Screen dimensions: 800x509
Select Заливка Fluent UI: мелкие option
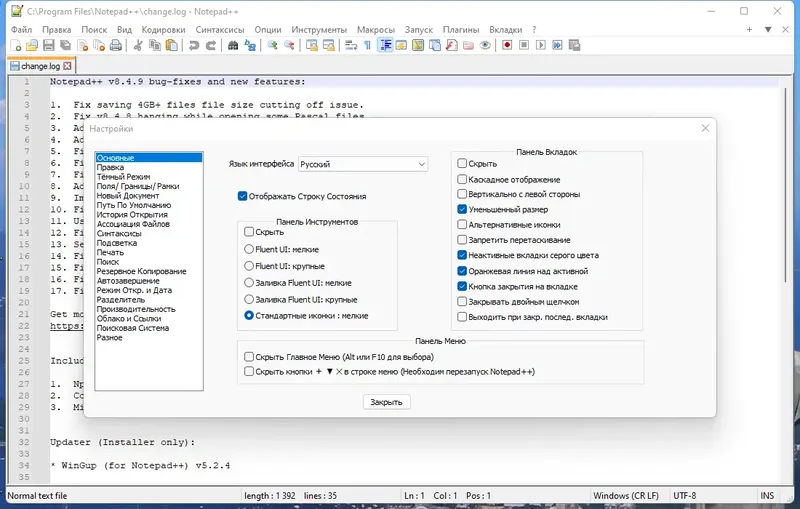click(249, 283)
